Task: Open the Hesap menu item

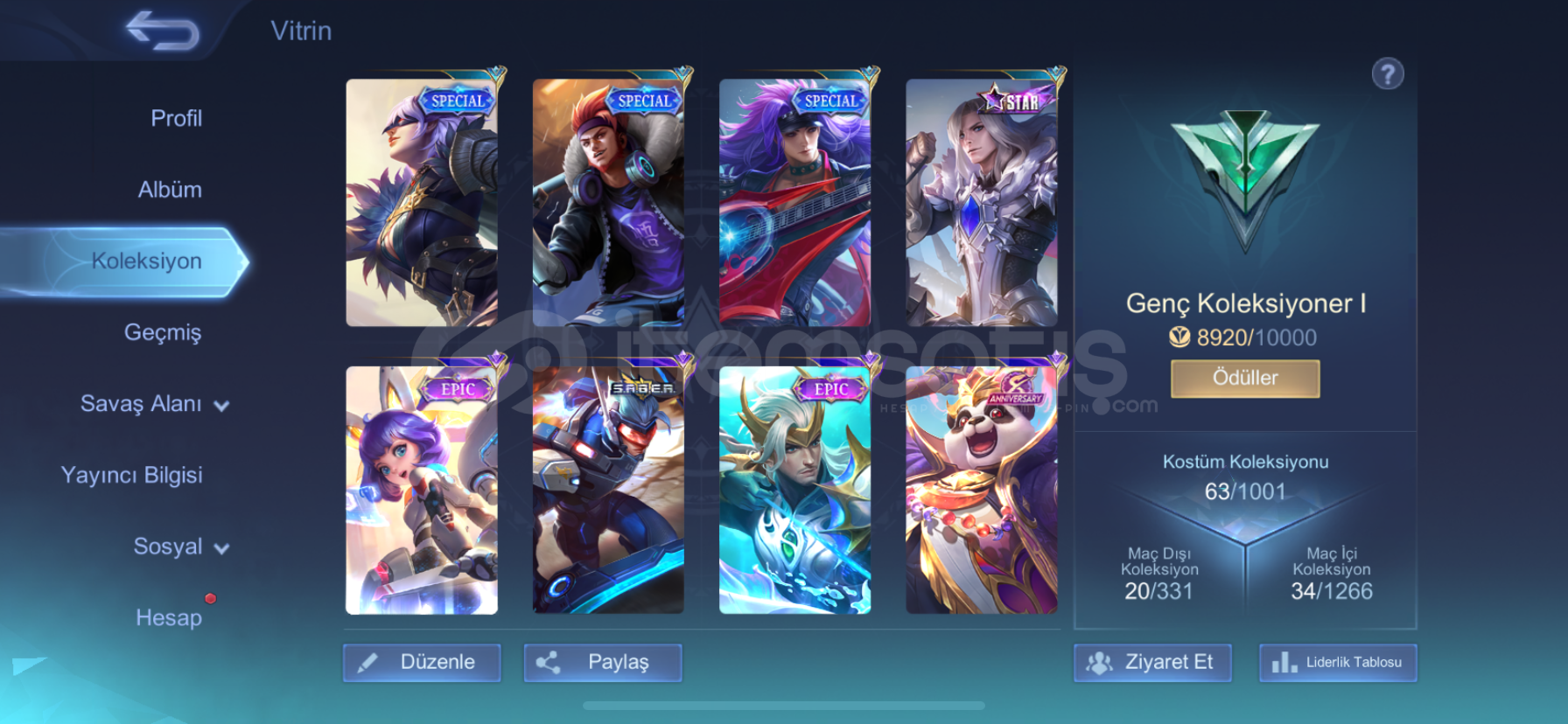Action: click(x=169, y=617)
